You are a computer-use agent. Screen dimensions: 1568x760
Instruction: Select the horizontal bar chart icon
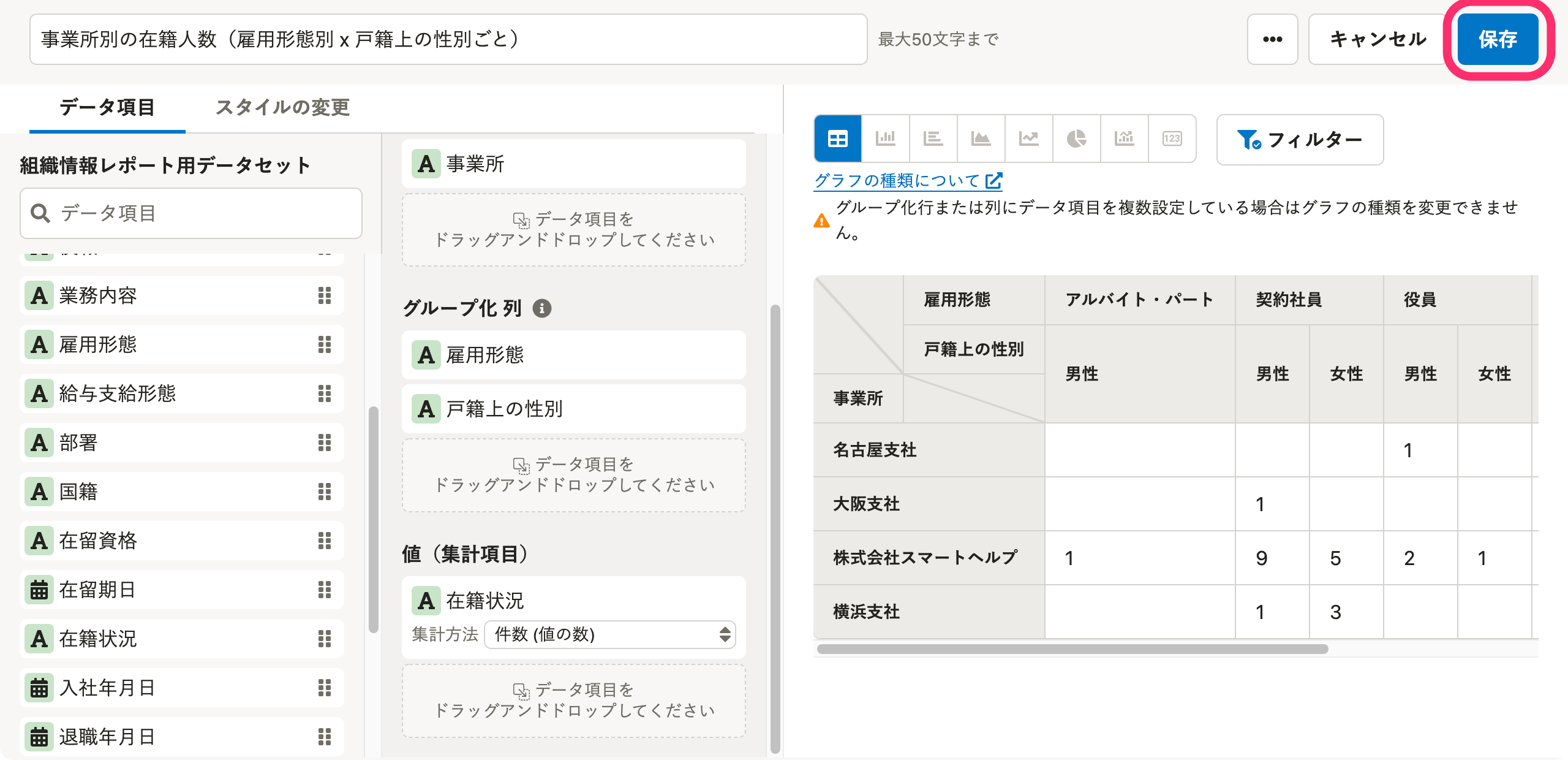[933, 139]
